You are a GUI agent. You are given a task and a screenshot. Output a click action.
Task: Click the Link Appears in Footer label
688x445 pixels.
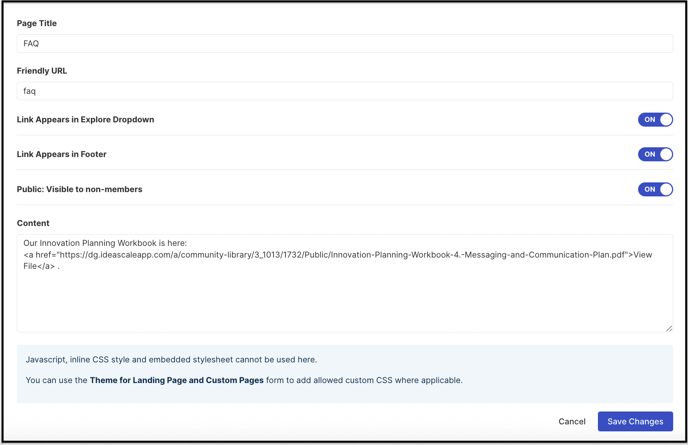click(61, 154)
